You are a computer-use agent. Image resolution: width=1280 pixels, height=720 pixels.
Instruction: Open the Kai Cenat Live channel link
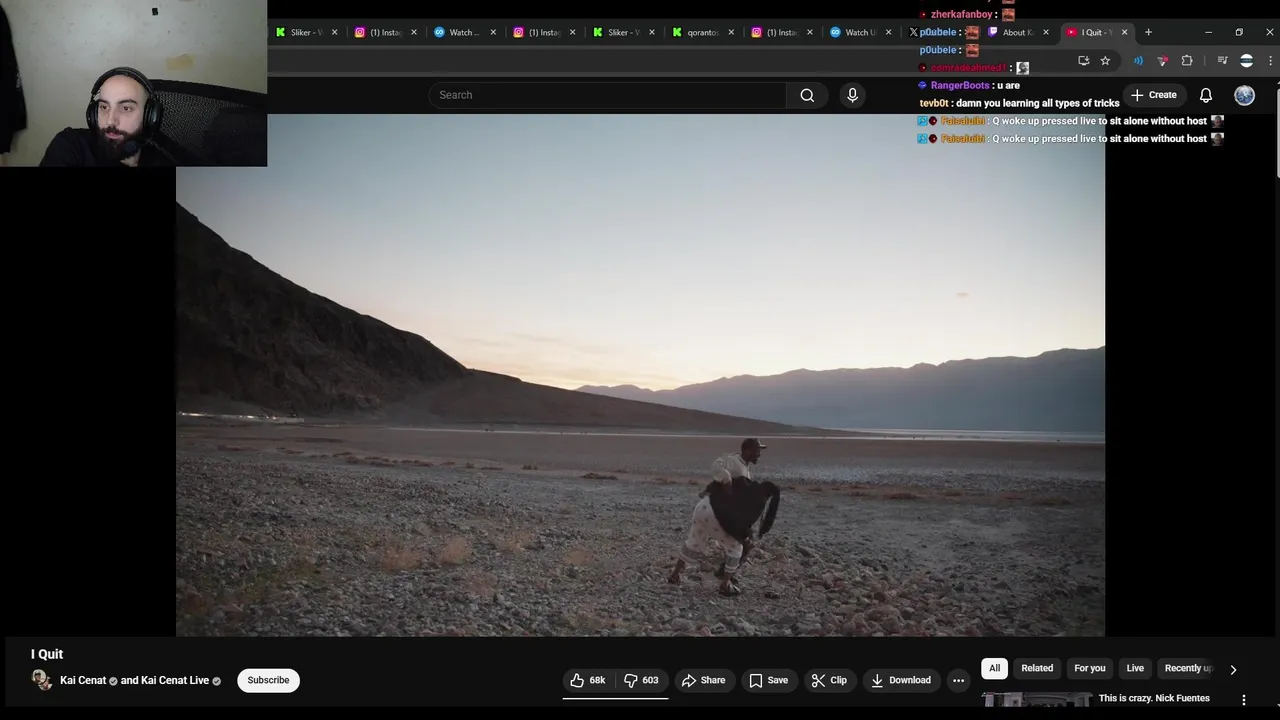(x=175, y=680)
